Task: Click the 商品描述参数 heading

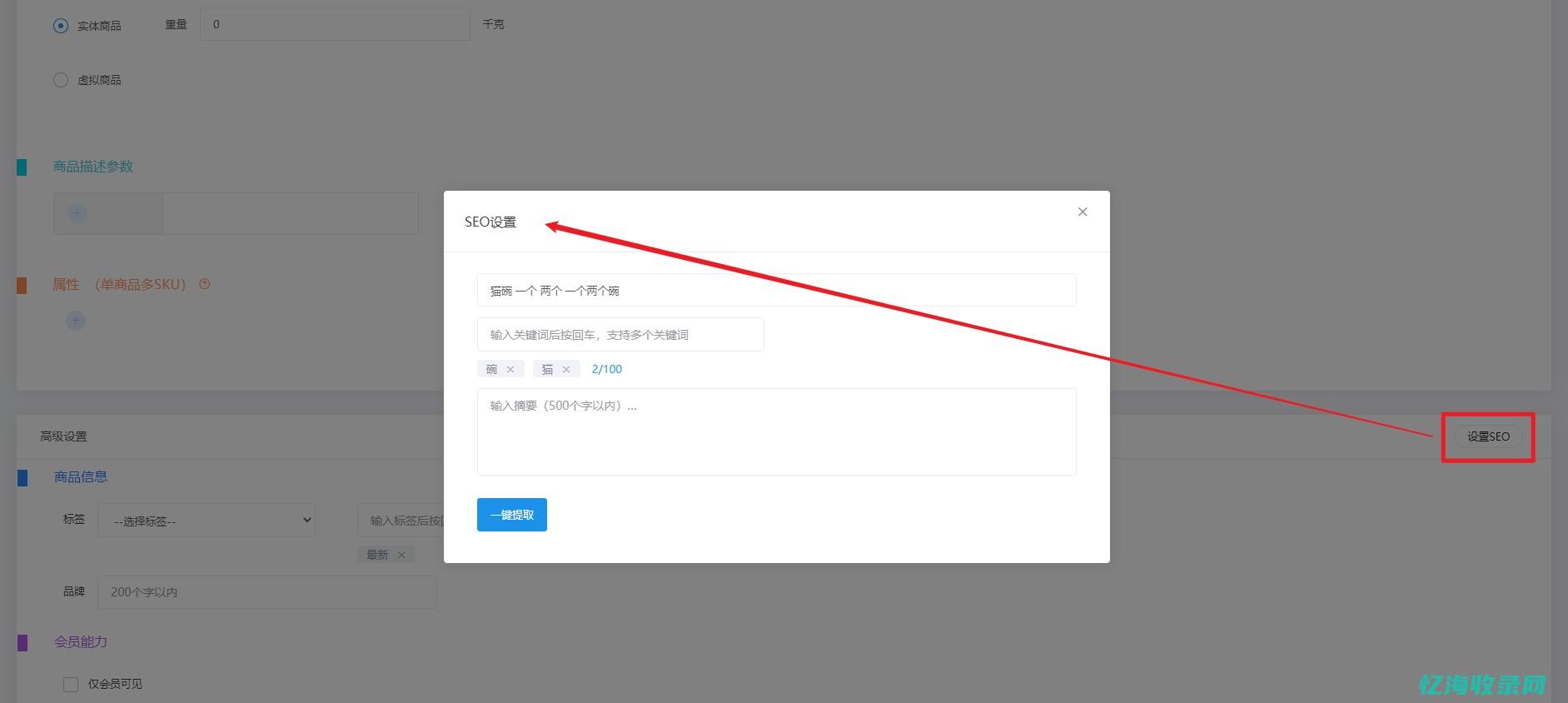Action: click(93, 167)
